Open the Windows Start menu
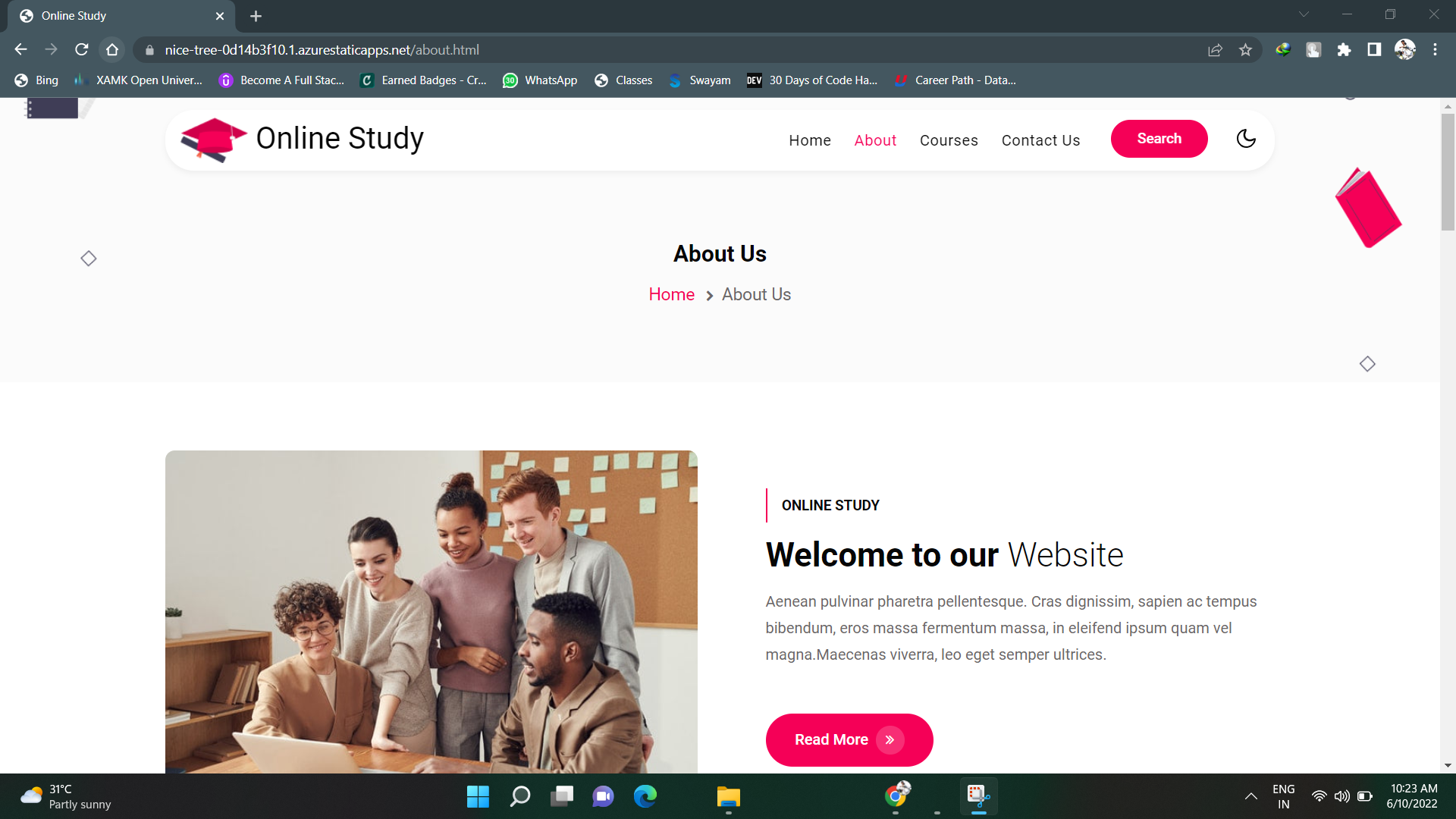Image resolution: width=1456 pixels, height=819 pixels. 478,796
